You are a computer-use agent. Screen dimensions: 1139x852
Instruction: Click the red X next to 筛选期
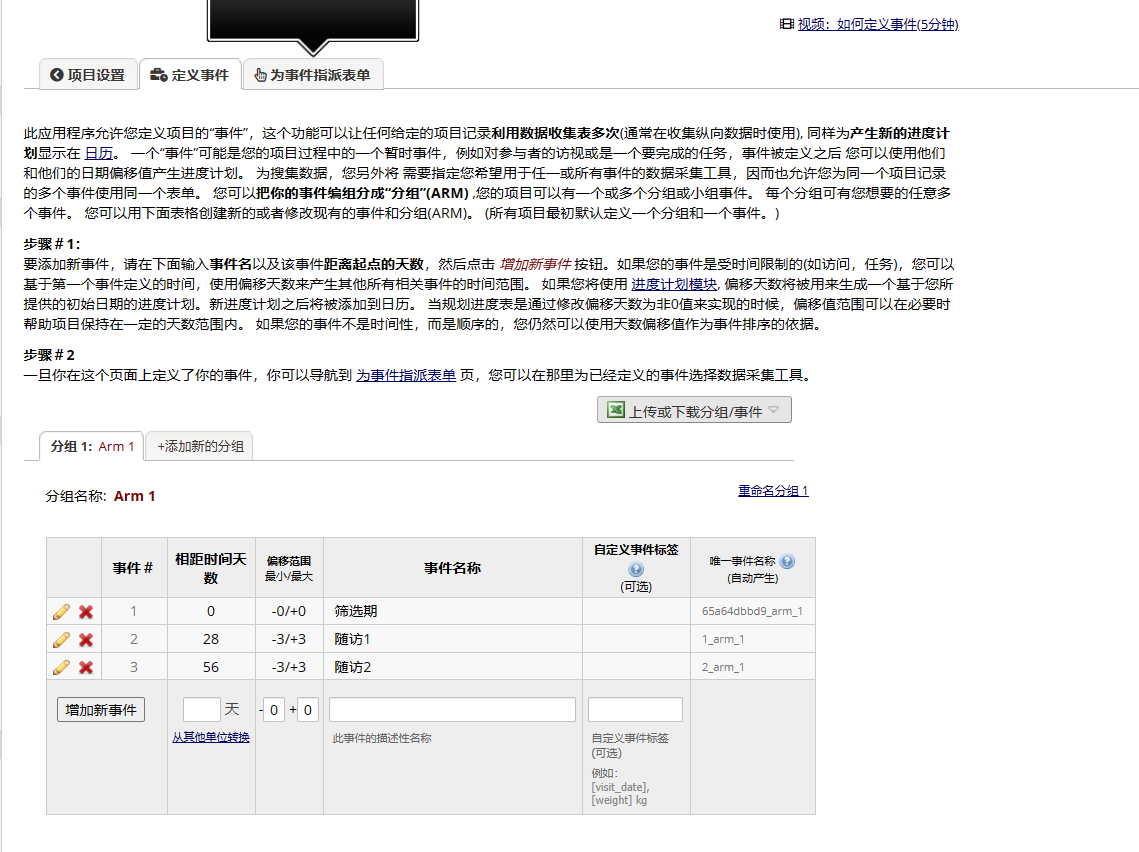84,611
